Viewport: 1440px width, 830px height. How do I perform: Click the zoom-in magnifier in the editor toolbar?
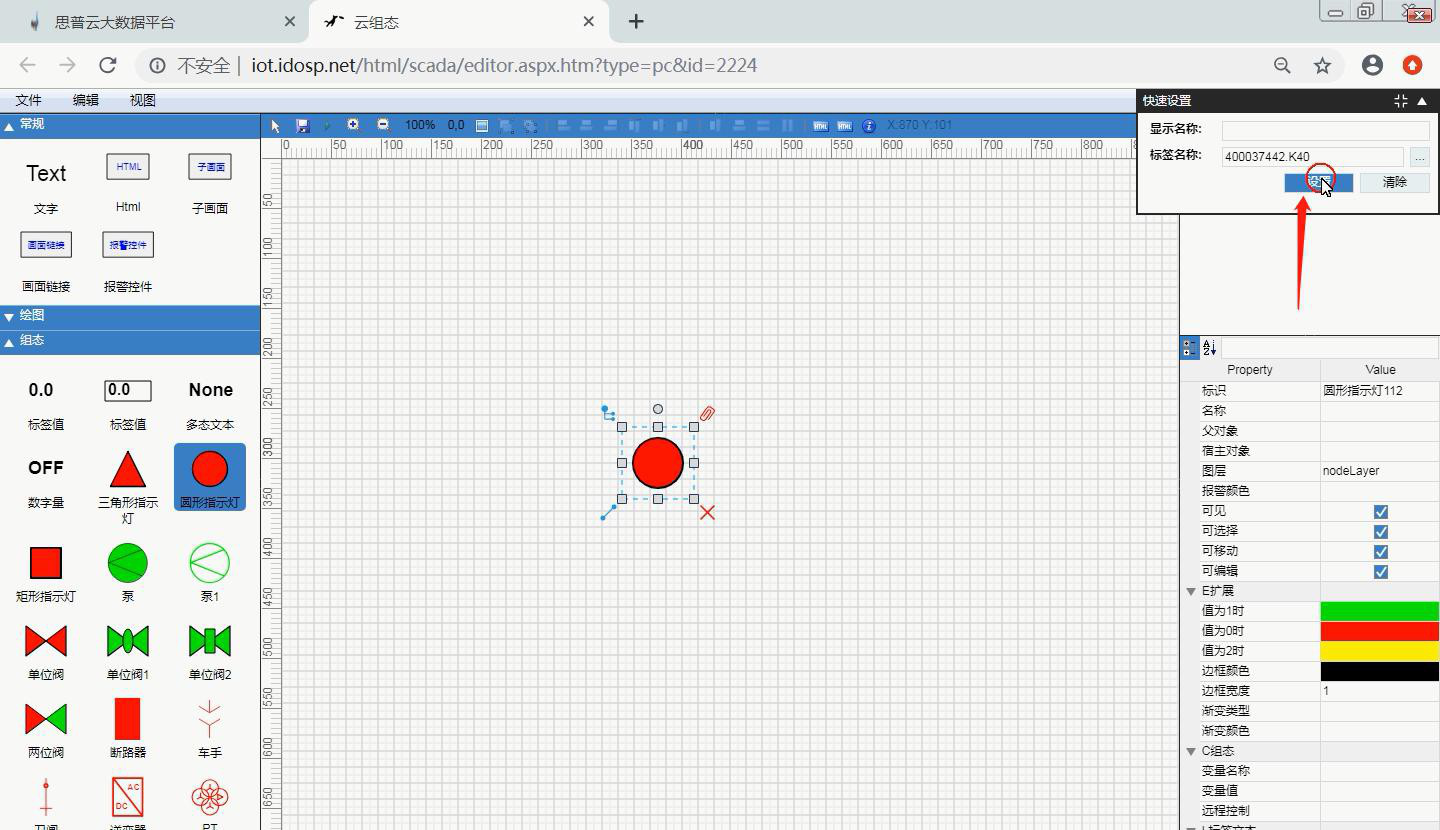353,125
